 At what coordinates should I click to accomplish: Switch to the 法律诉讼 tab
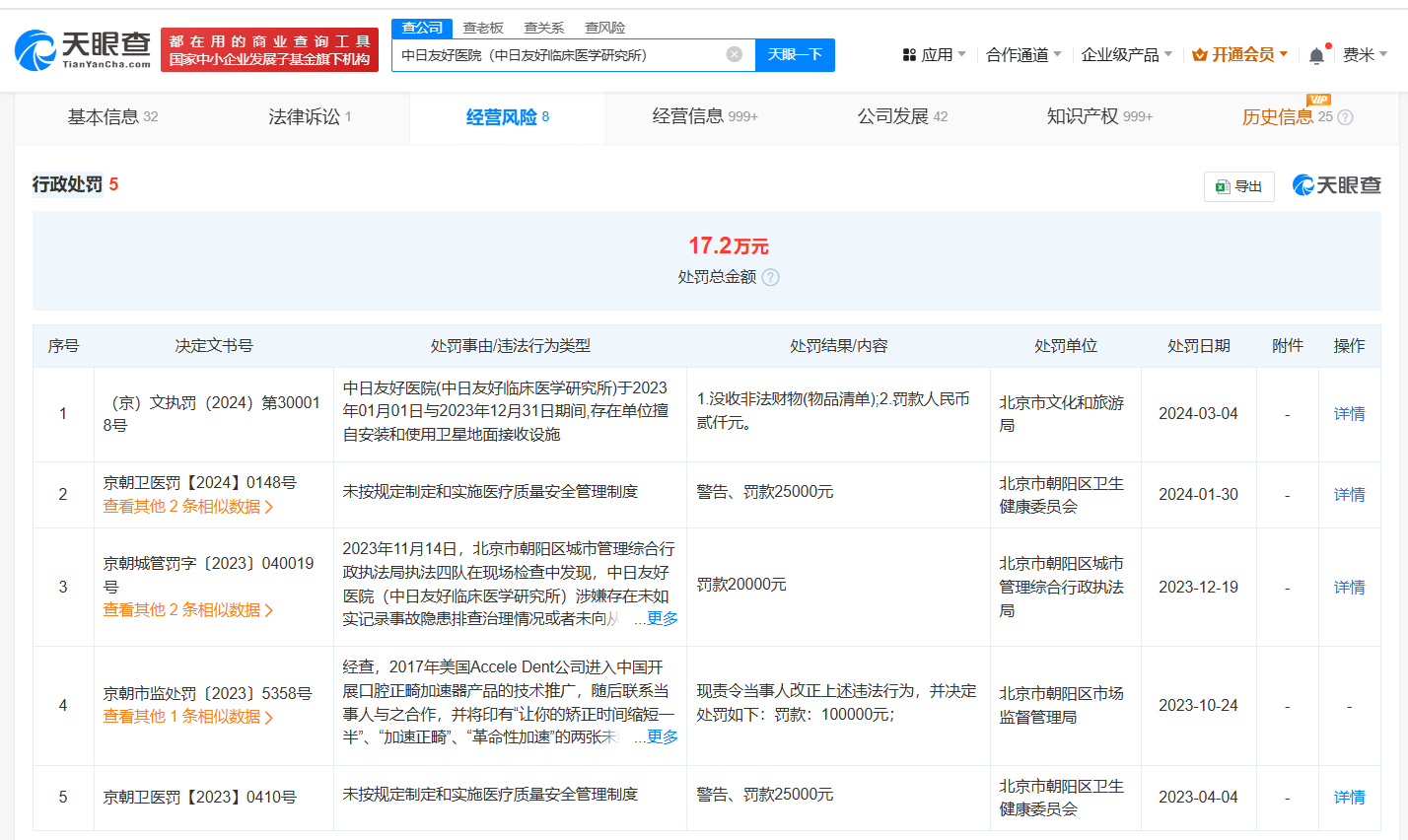(310, 117)
